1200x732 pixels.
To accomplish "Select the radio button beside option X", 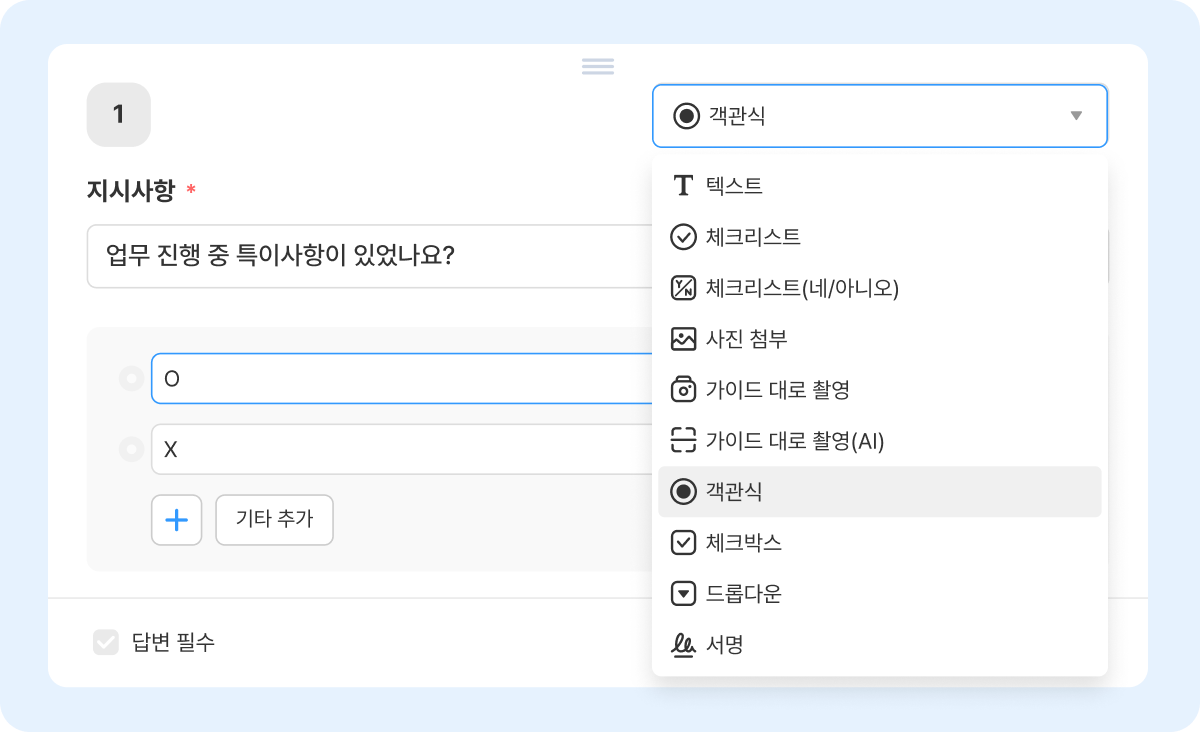I will click(131, 450).
